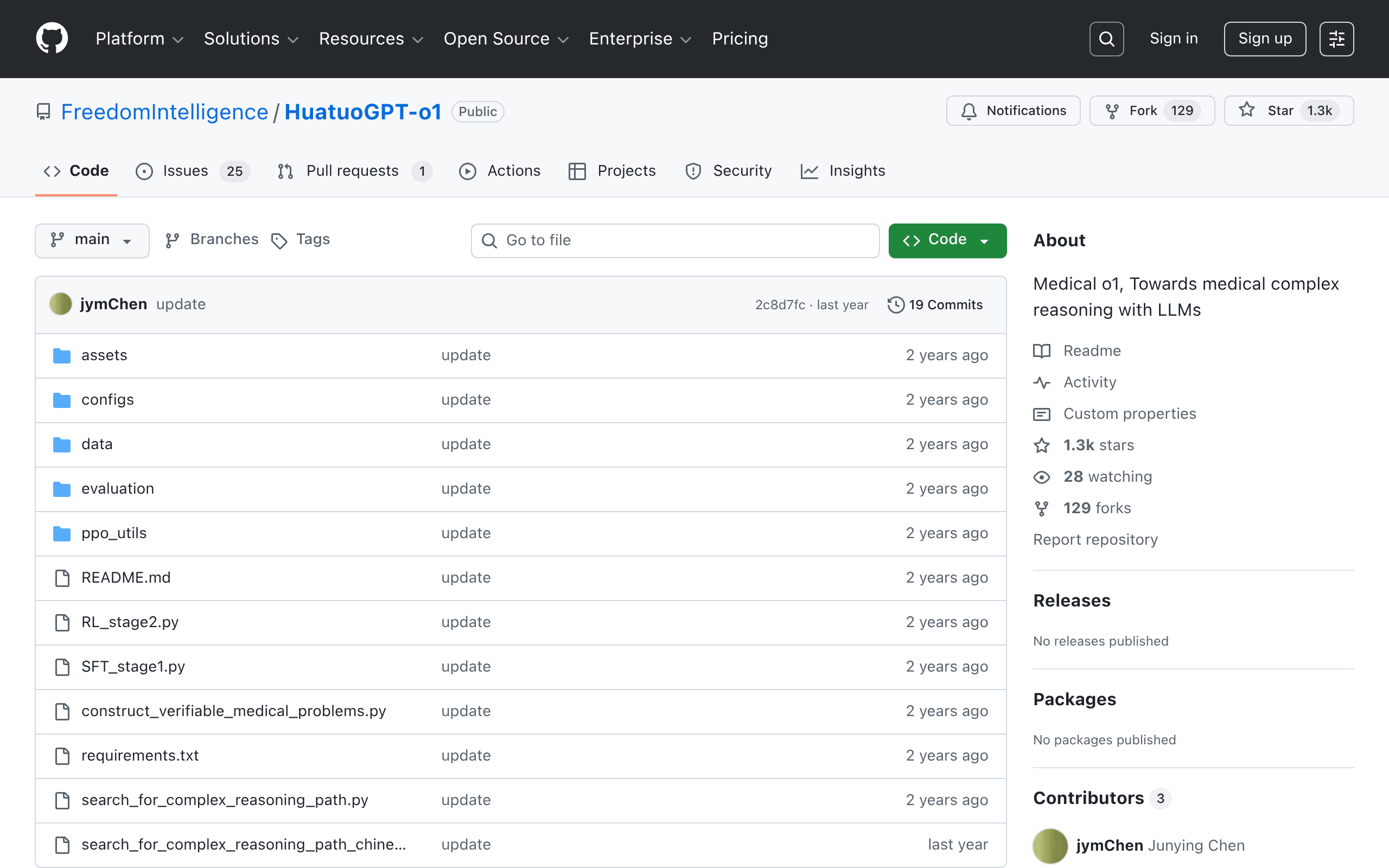Open the Contributors section link
Image resolution: width=1389 pixels, height=868 pixels.
1102,799
